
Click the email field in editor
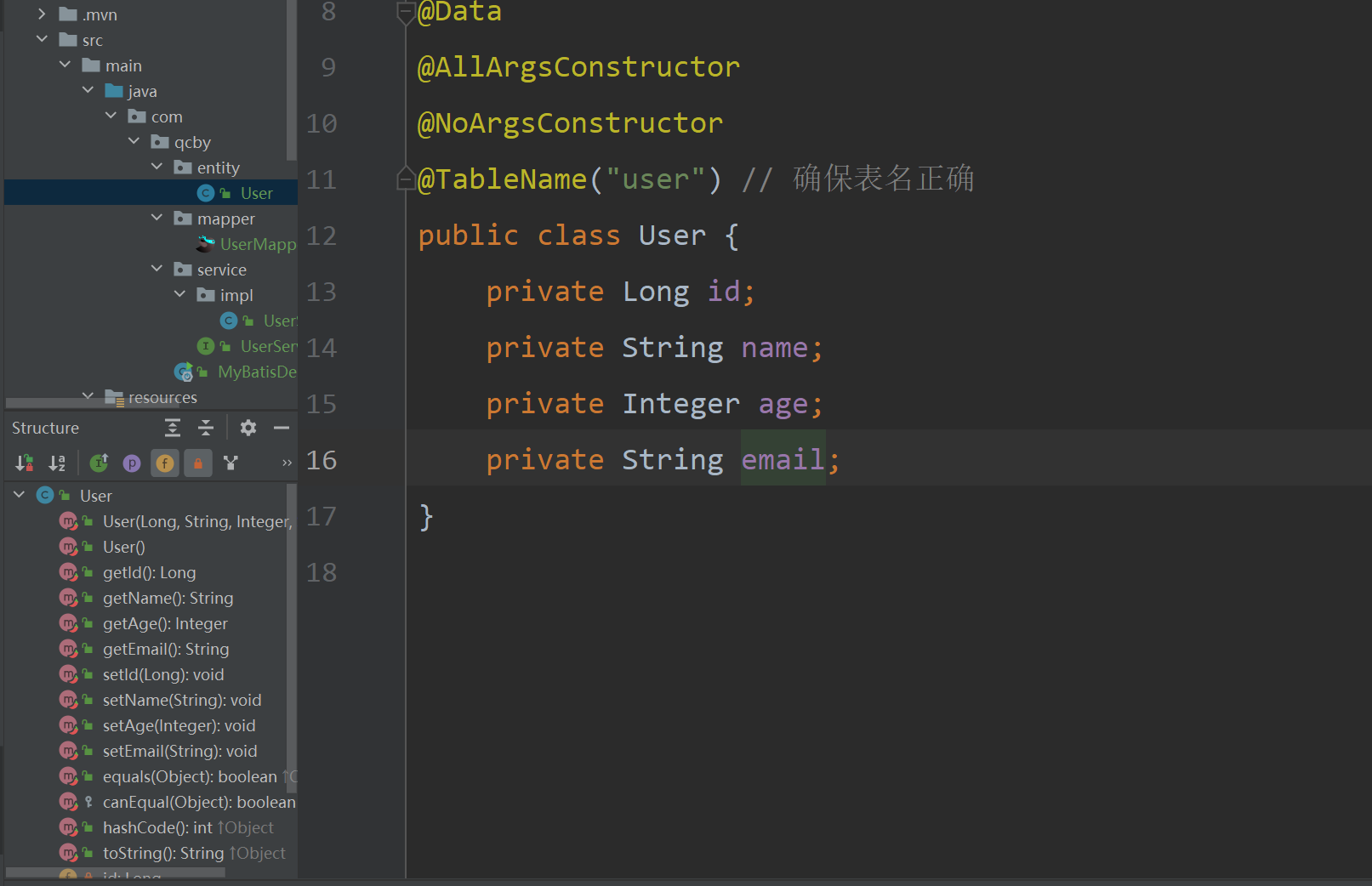point(783,459)
